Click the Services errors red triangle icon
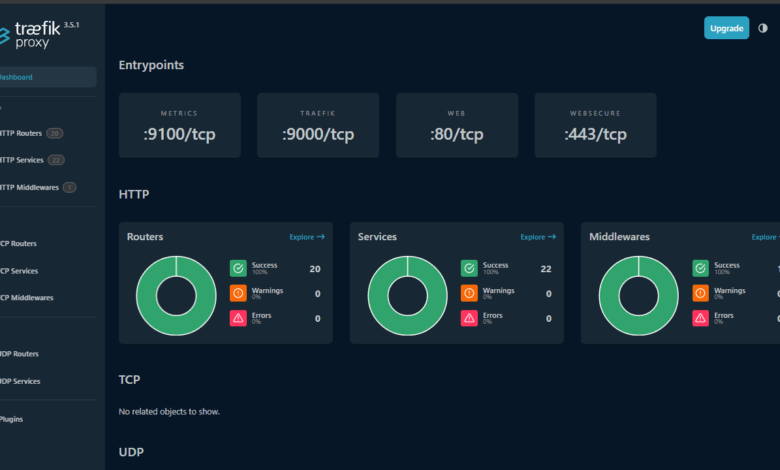The width and height of the screenshot is (780, 470). coord(469,318)
